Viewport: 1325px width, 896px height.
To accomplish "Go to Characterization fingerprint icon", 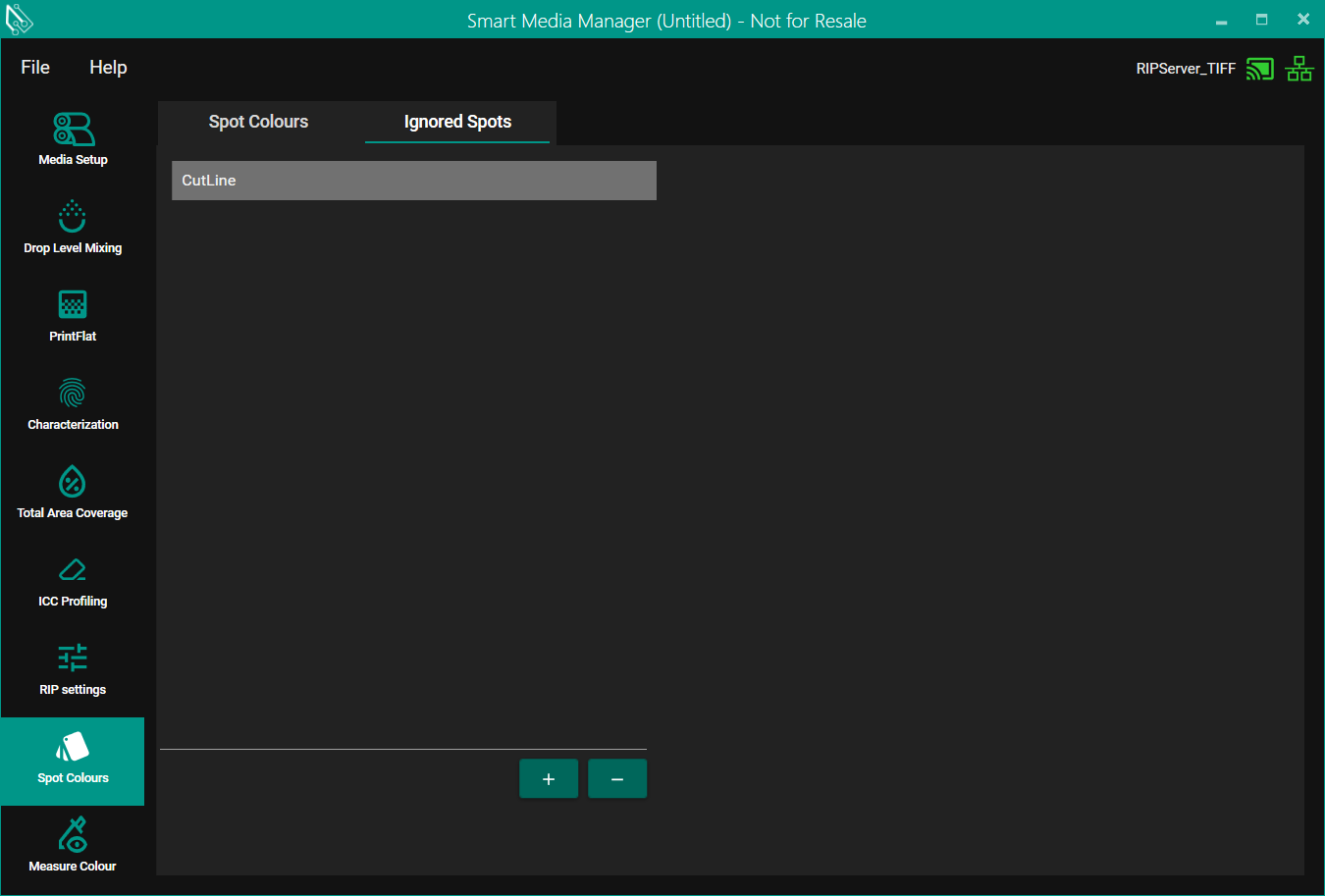I will pyautogui.click(x=73, y=394).
